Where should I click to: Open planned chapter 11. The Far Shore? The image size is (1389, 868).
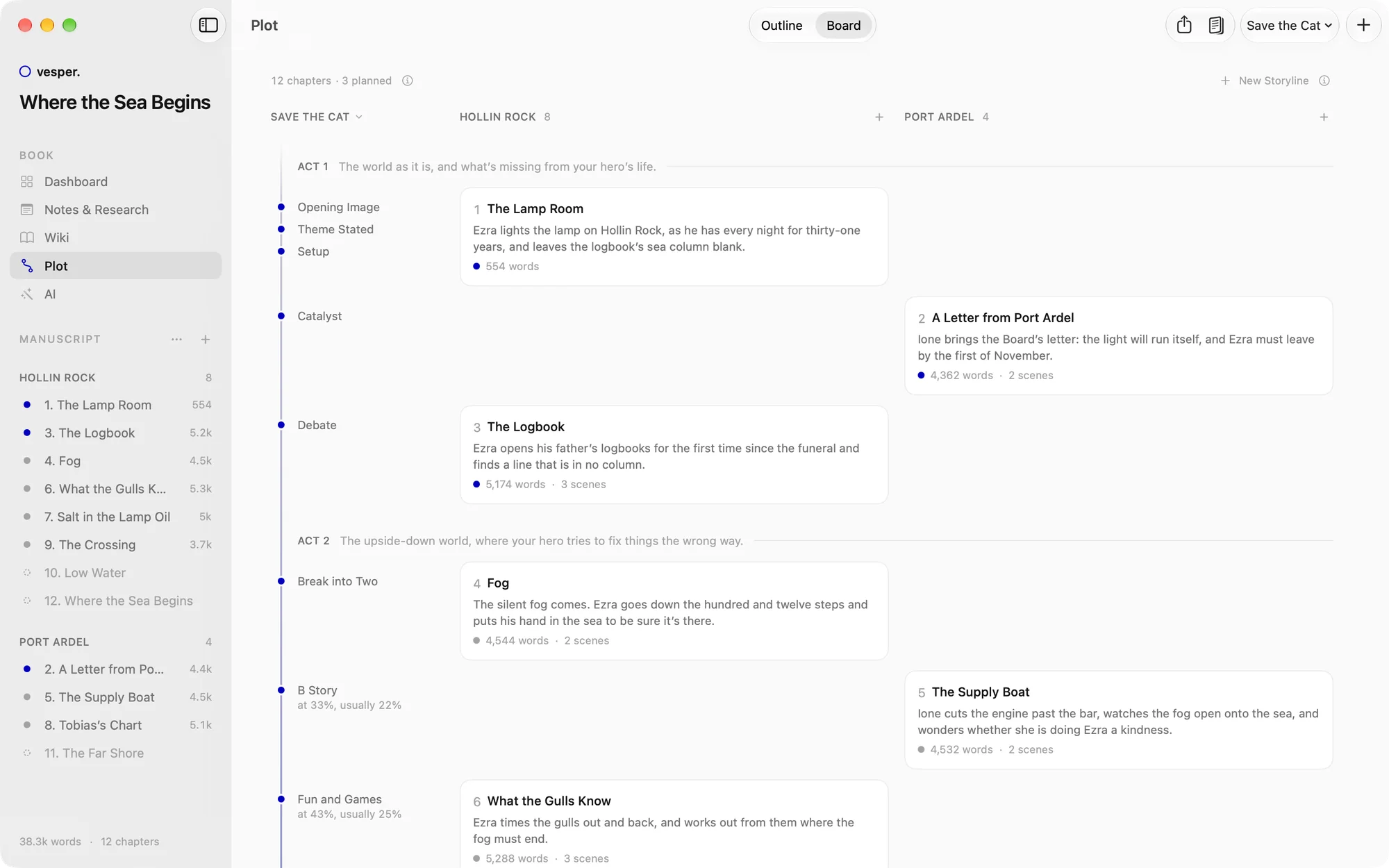tap(115, 753)
